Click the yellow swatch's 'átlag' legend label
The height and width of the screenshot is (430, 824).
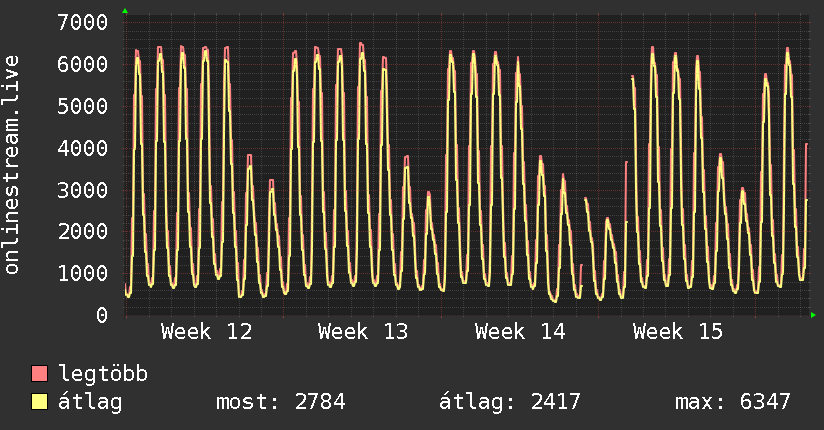[90, 402]
